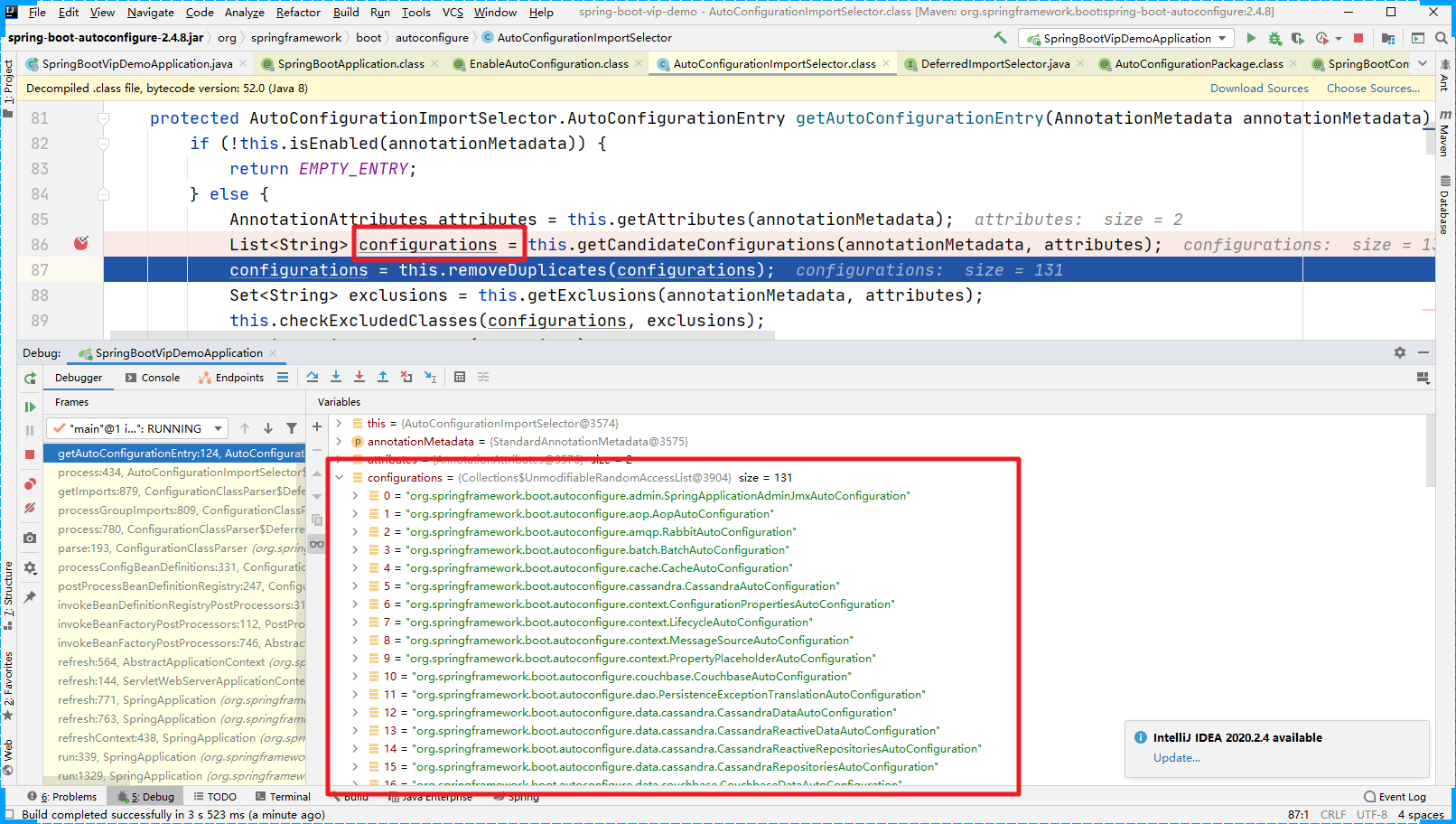Expand element 10 CouchbaseAutoConfiguration
1456x824 pixels.
click(x=355, y=676)
